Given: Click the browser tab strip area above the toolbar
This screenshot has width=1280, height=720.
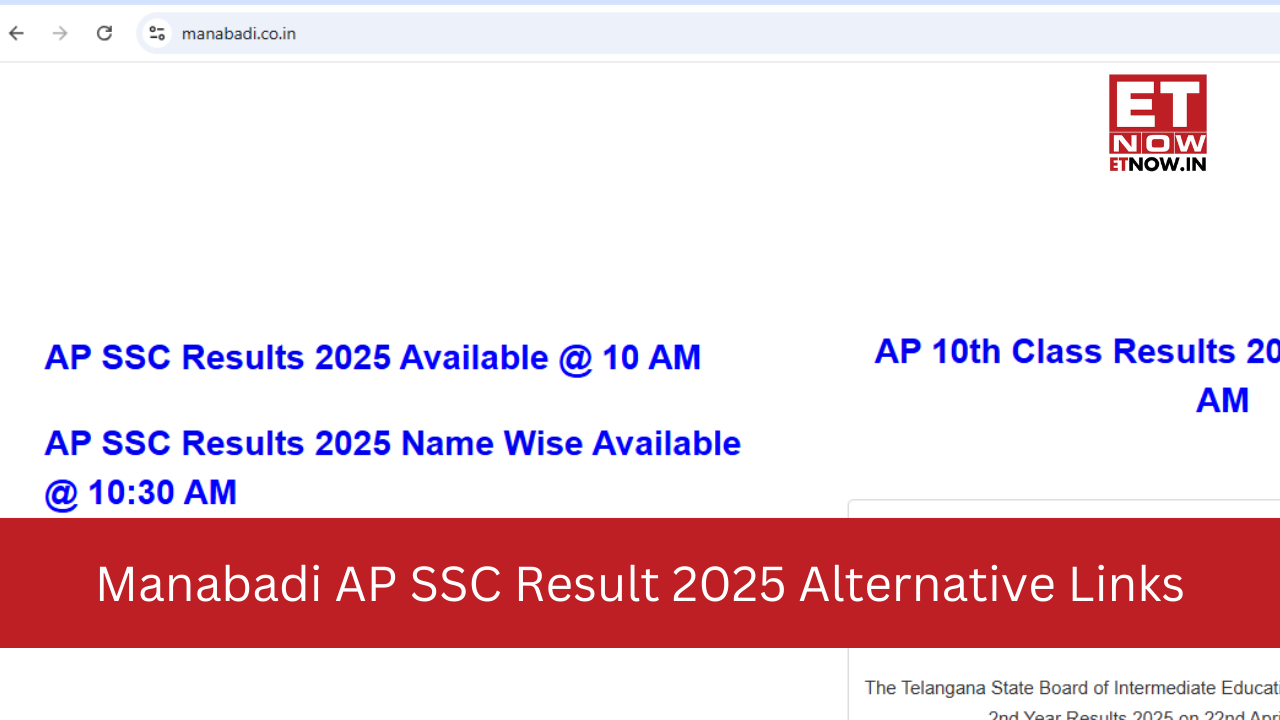Looking at the screenshot, I should [640, 7].
